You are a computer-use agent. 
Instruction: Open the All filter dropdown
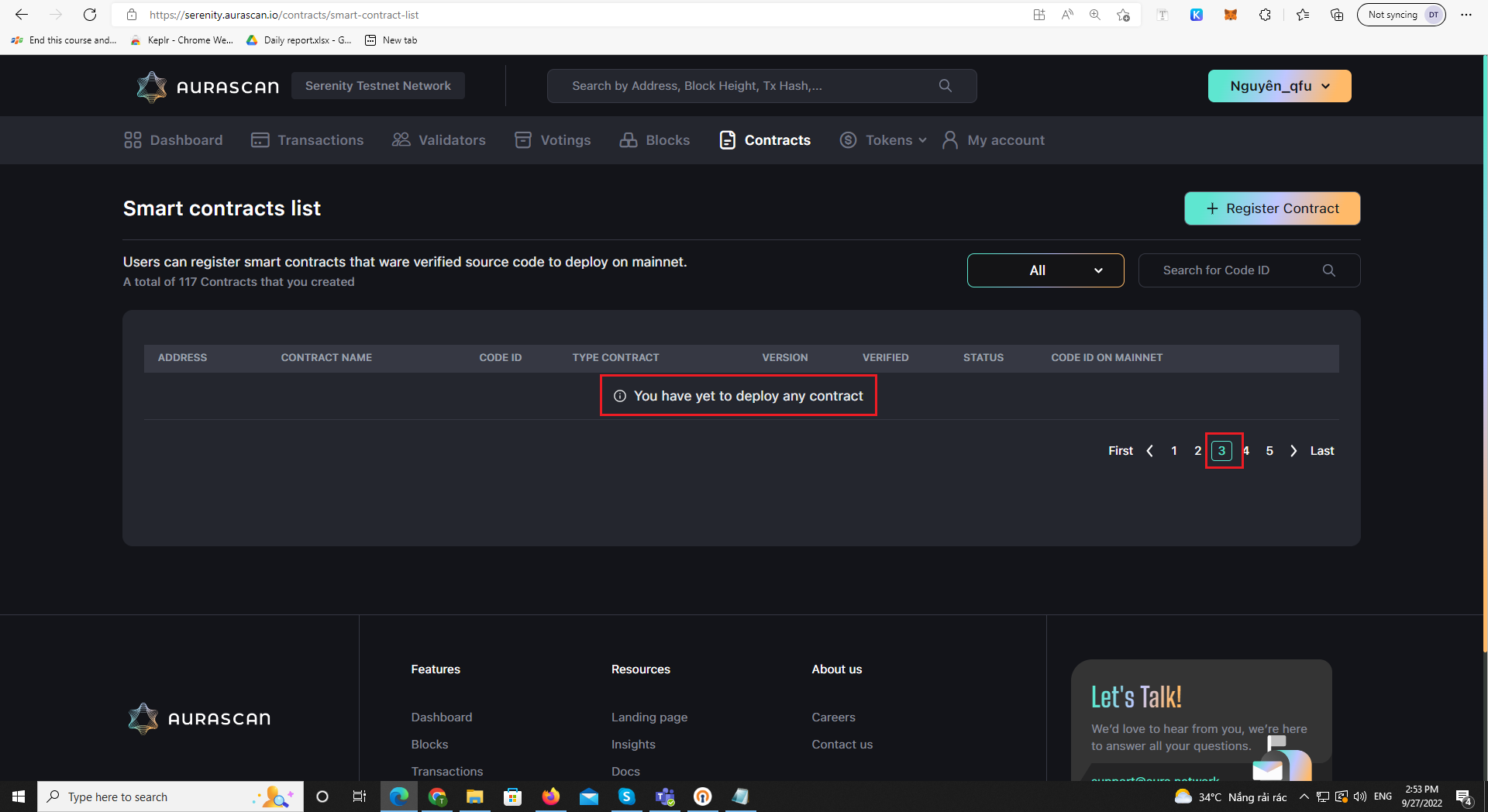(1045, 270)
